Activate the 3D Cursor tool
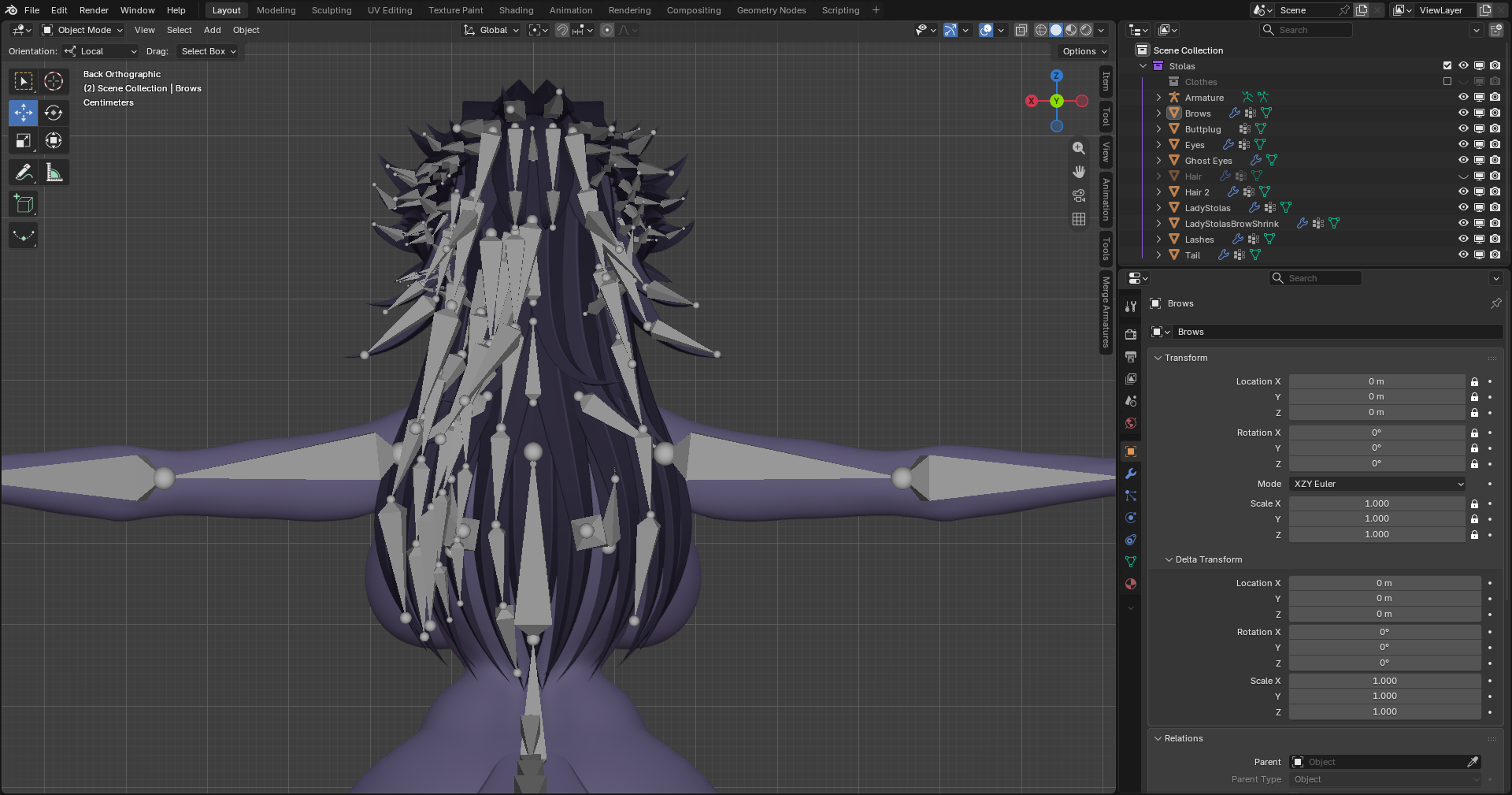The height and width of the screenshot is (795, 1512). pyautogui.click(x=54, y=81)
